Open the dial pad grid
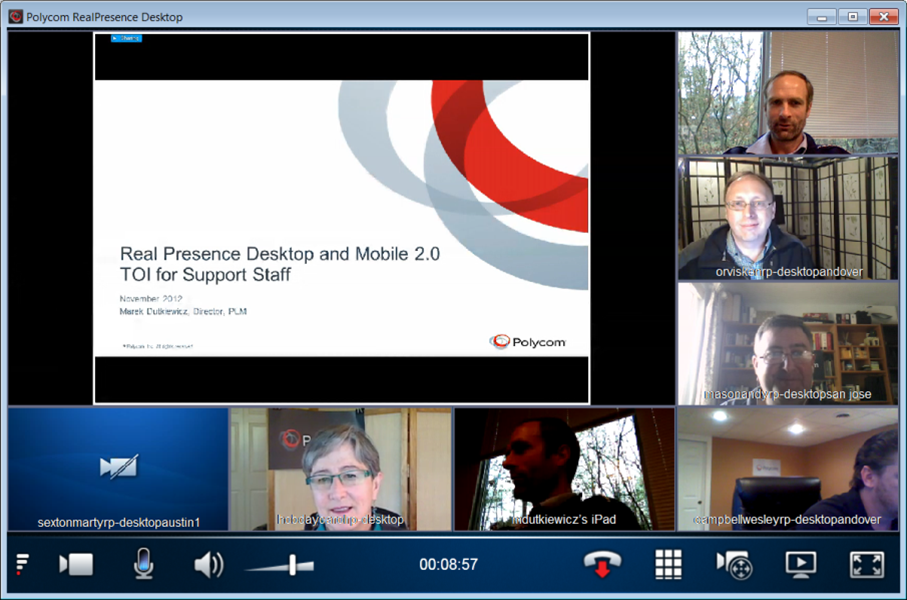This screenshot has height=600, width=907. (668, 564)
